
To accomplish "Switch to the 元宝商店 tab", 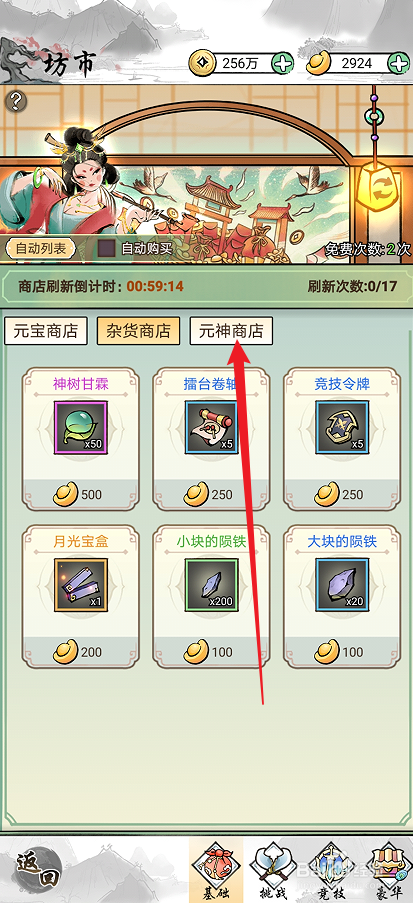I will [x=46, y=331].
